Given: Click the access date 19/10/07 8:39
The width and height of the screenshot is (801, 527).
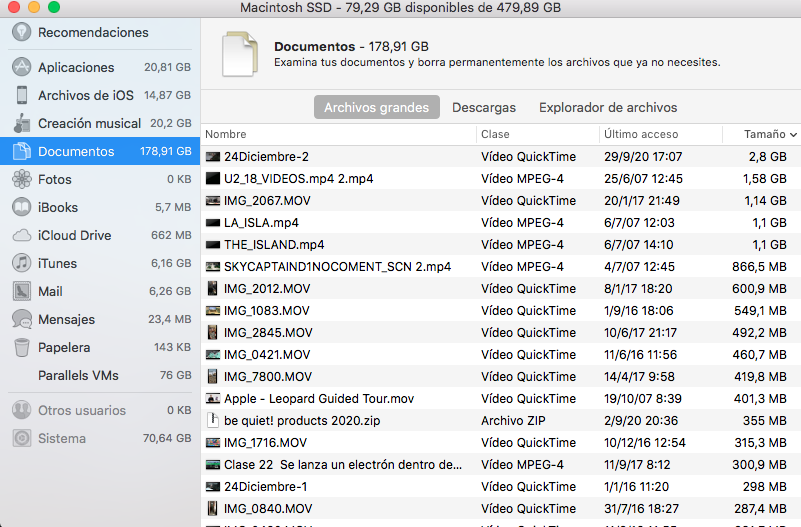Looking at the screenshot, I should pos(643,398).
